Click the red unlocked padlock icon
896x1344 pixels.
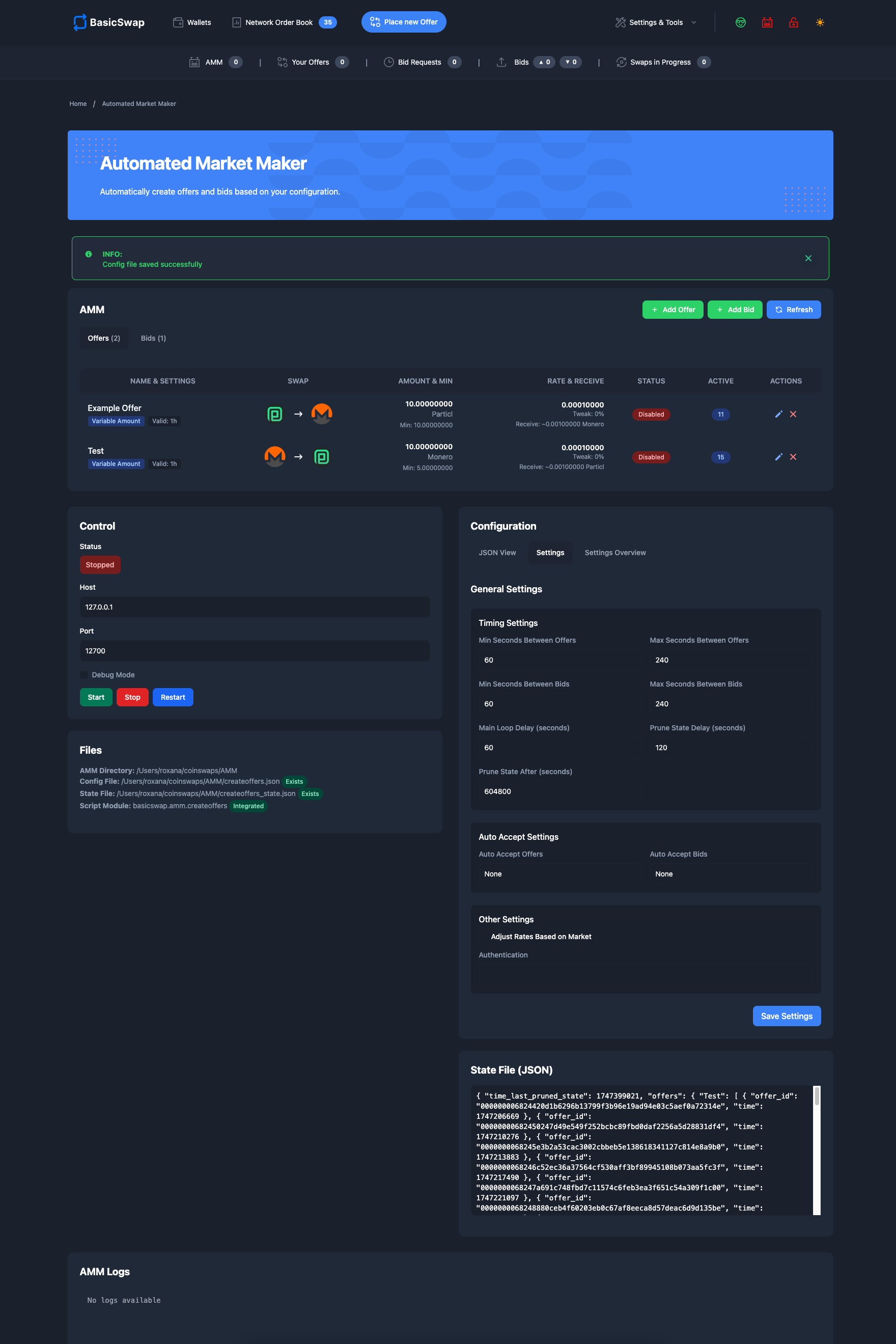coord(793,22)
